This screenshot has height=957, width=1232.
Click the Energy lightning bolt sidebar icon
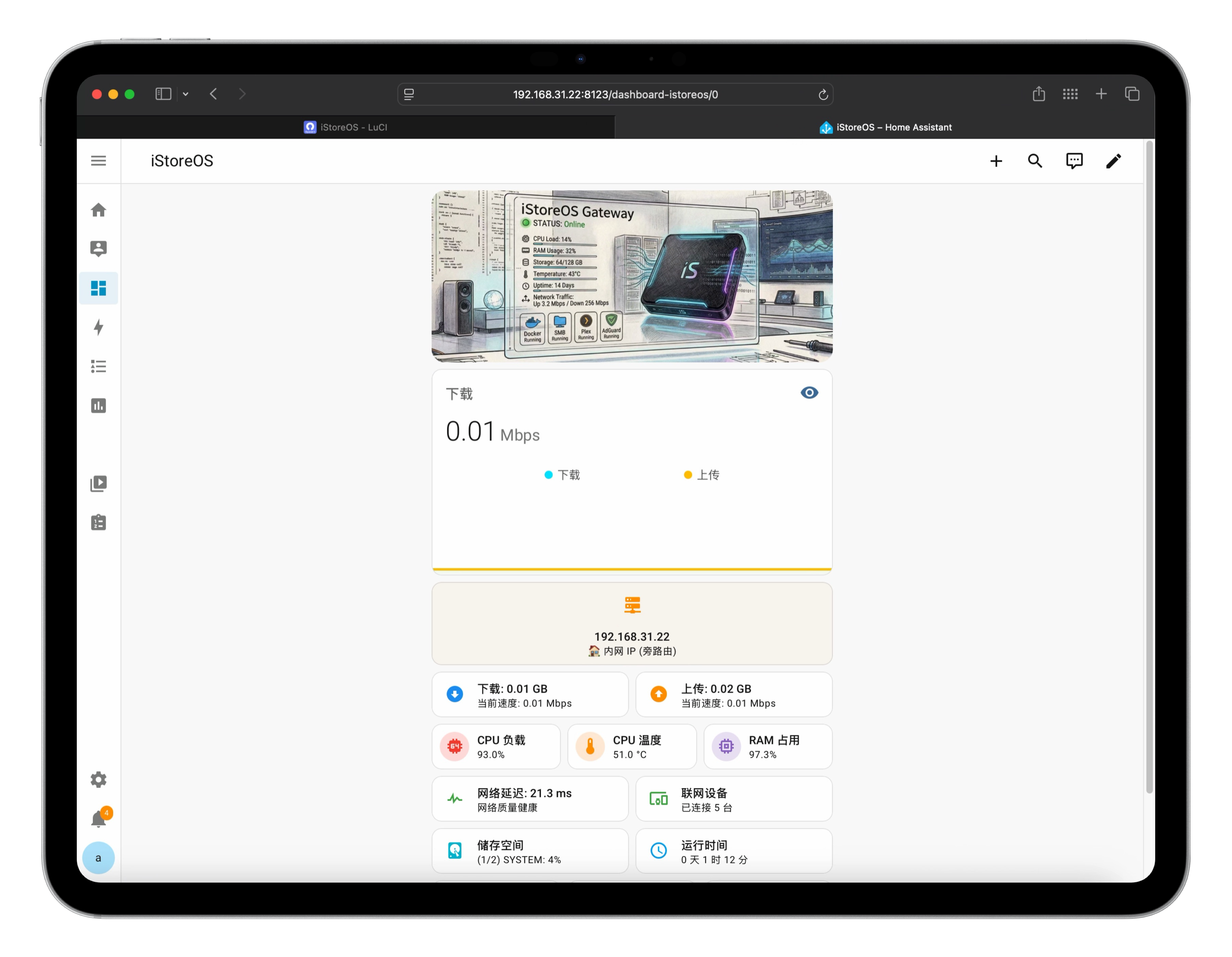pos(98,327)
